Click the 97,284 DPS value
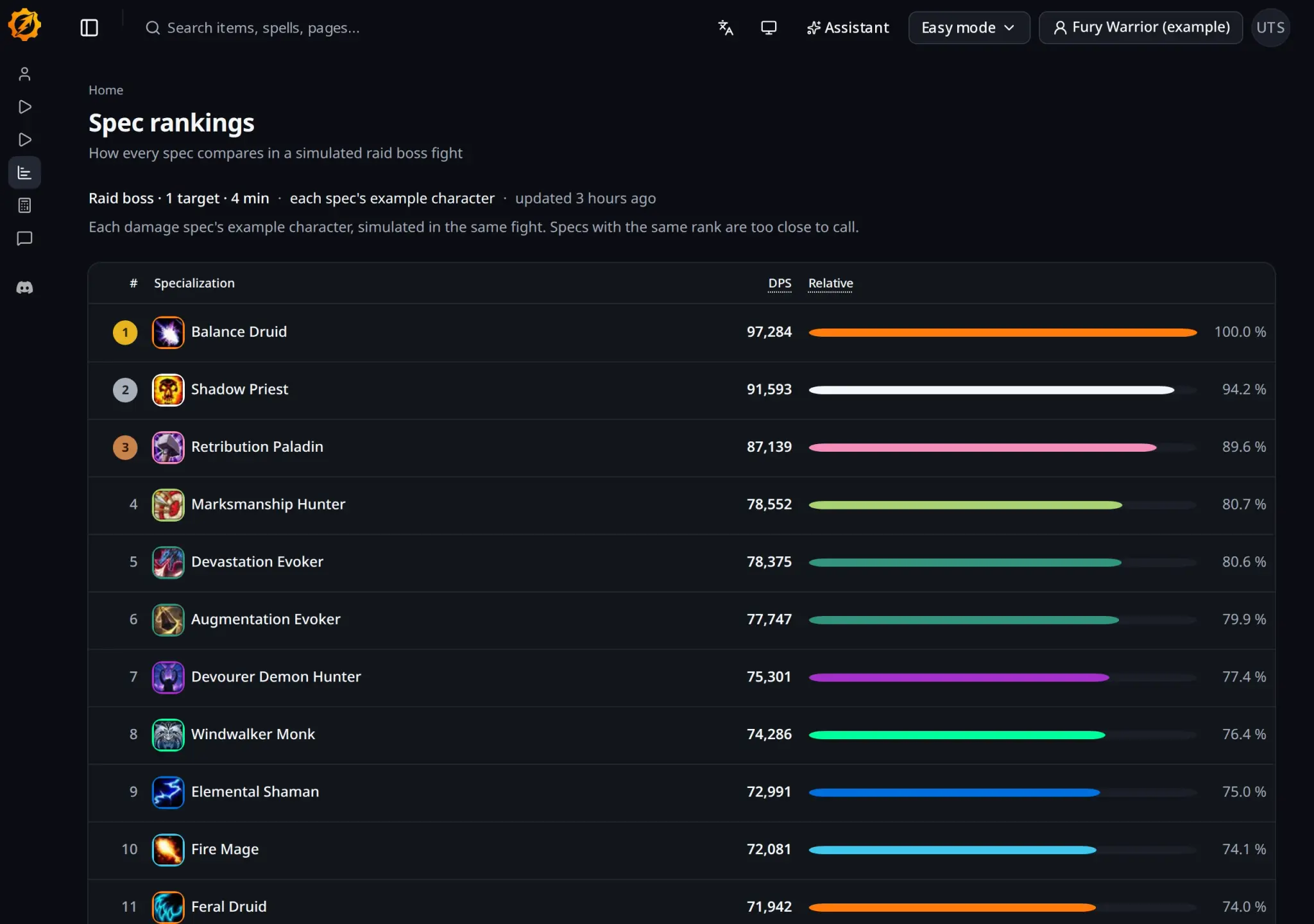1314x924 pixels. (769, 332)
